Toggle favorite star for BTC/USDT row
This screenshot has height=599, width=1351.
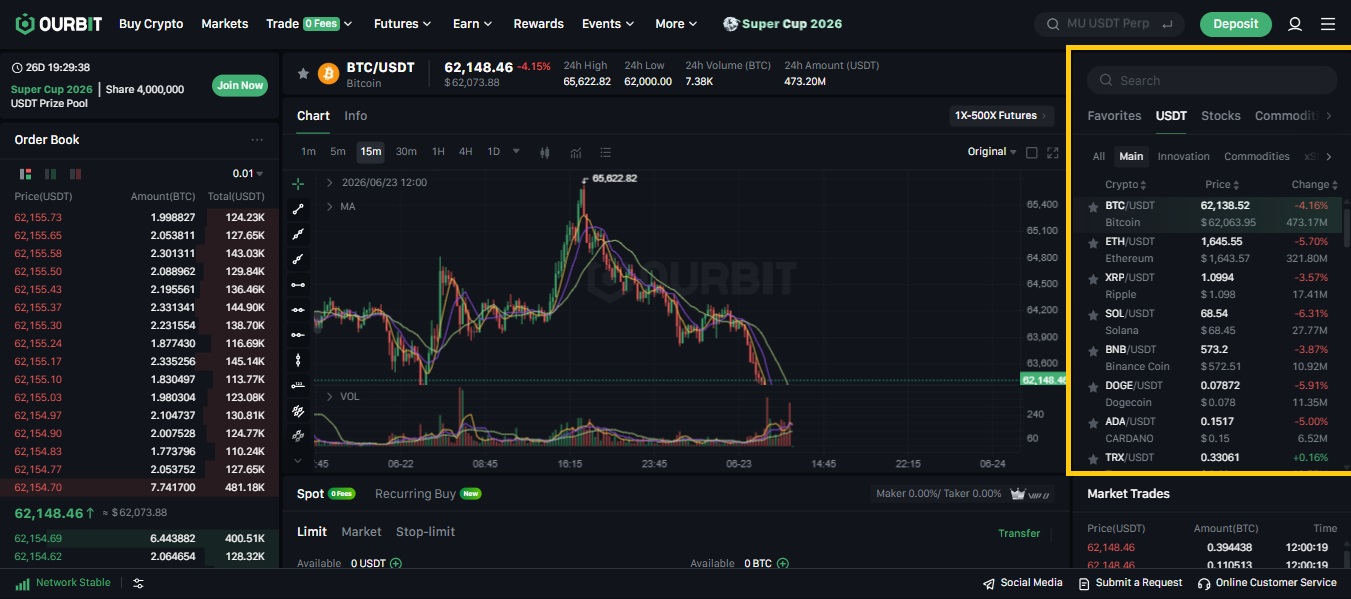[x=1093, y=207]
